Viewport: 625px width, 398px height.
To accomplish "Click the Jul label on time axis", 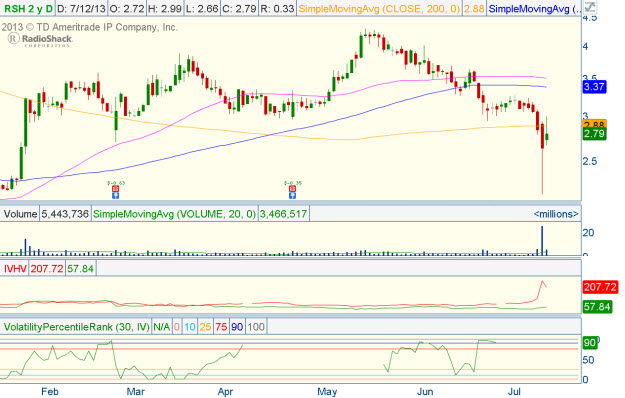I will (x=514, y=392).
